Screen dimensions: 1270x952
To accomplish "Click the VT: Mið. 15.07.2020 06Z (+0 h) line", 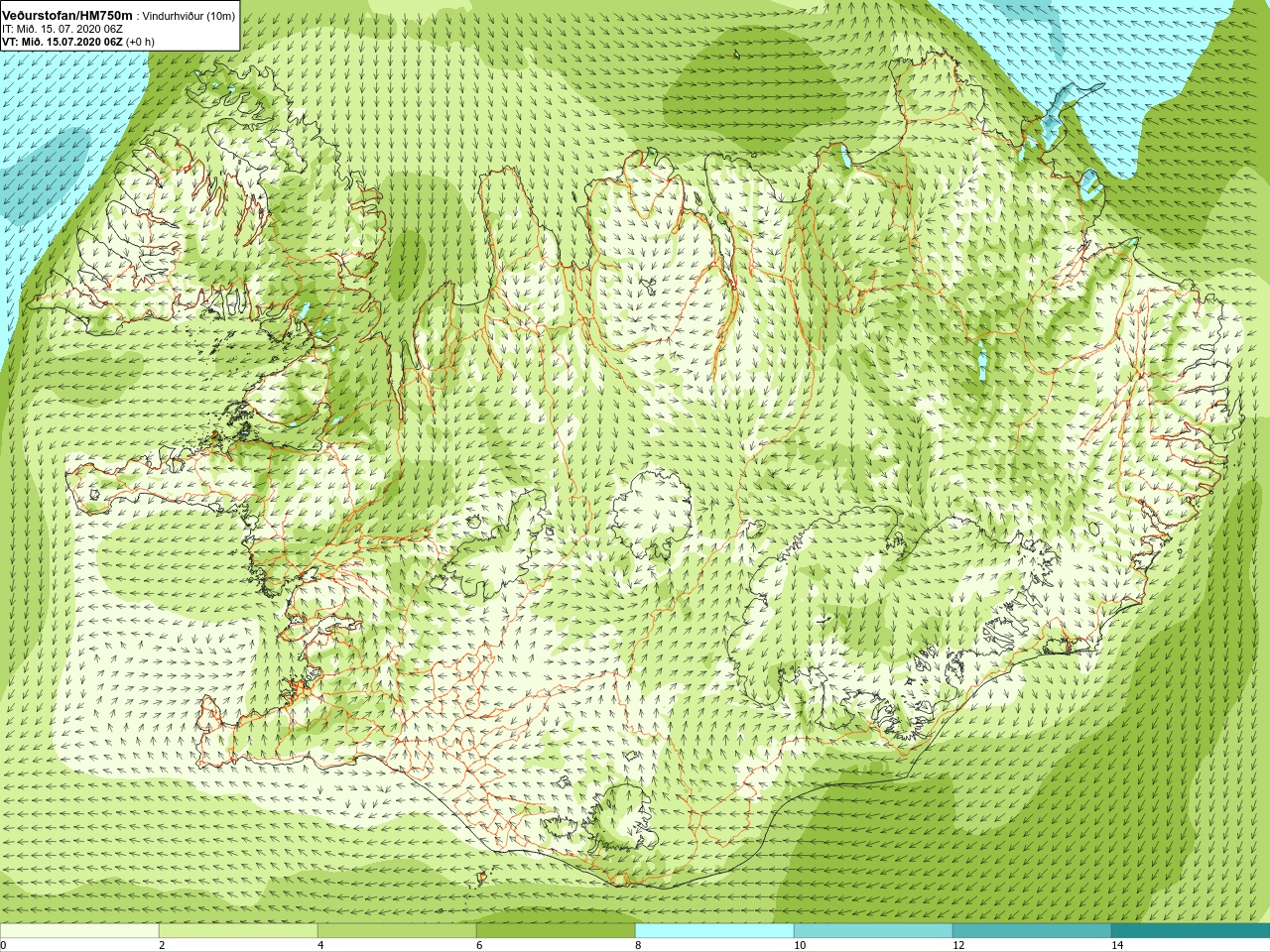I will 78,42.
